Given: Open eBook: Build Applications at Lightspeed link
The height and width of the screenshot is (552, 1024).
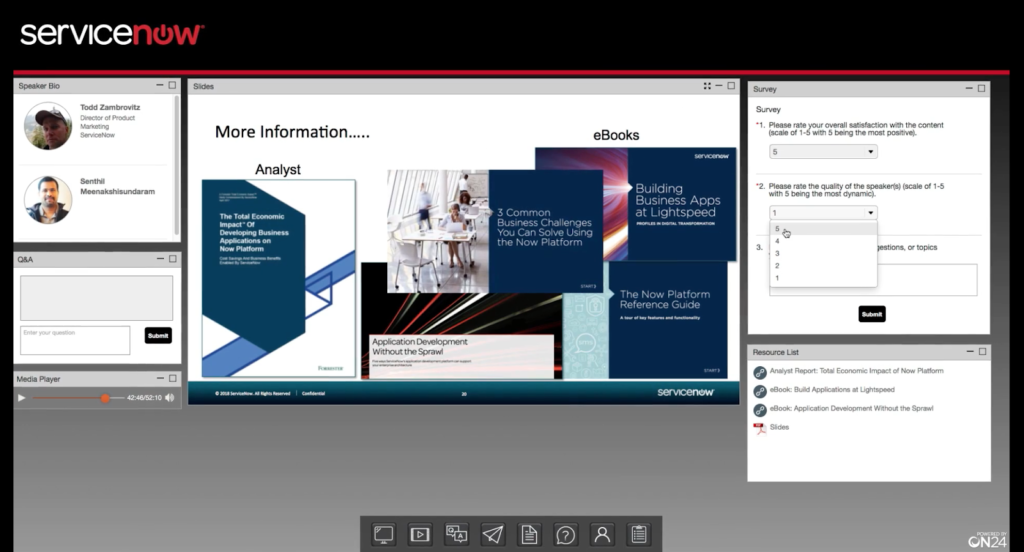Looking at the screenshot, I should 832,389.
